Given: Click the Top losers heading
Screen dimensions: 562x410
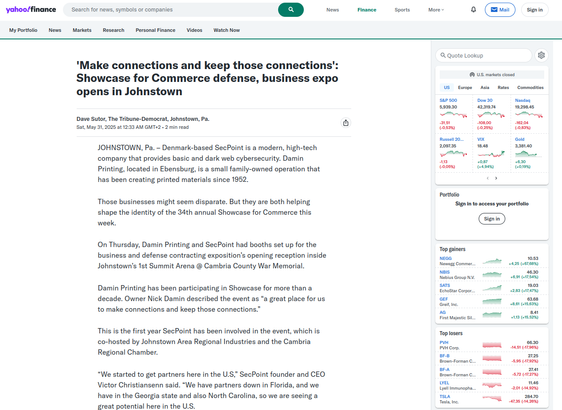Looking at the screenshot, I should pos(451,333).
